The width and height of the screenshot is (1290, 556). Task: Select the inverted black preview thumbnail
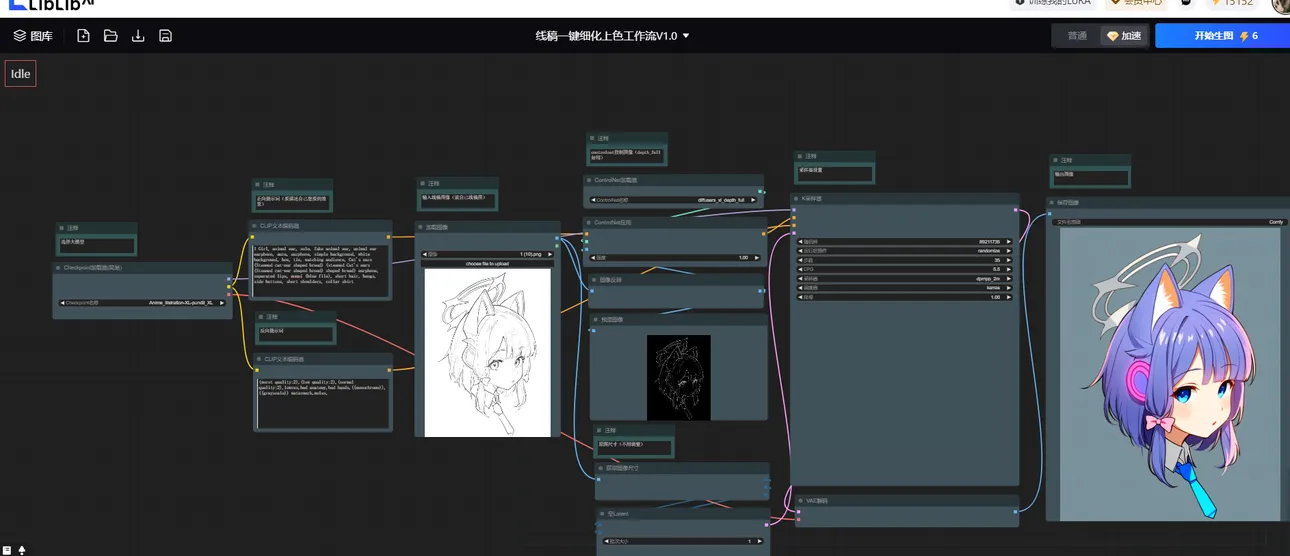coord(678,377)
